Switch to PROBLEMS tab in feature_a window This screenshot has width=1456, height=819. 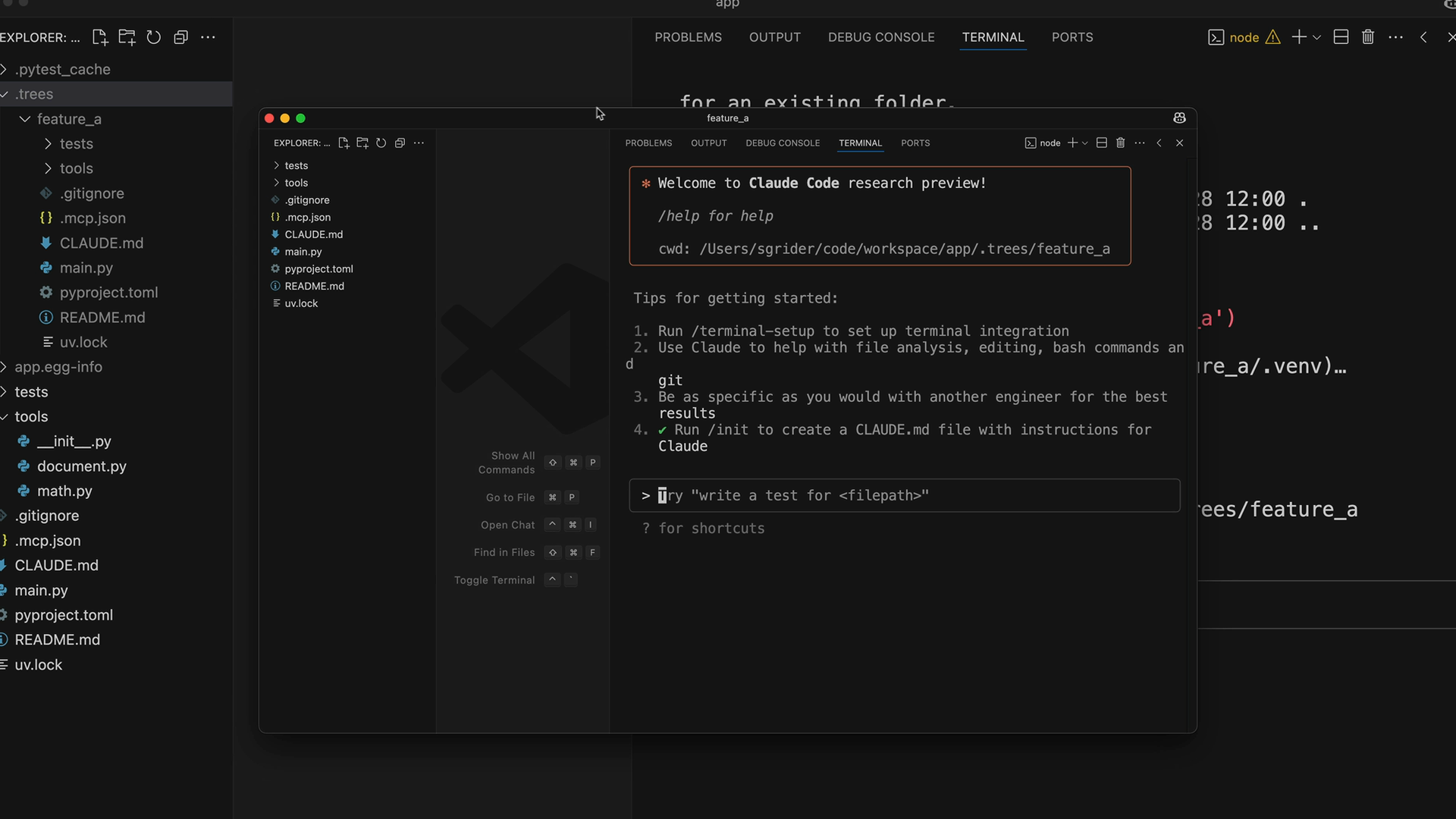pyautogui.click(x=648, y=143)
